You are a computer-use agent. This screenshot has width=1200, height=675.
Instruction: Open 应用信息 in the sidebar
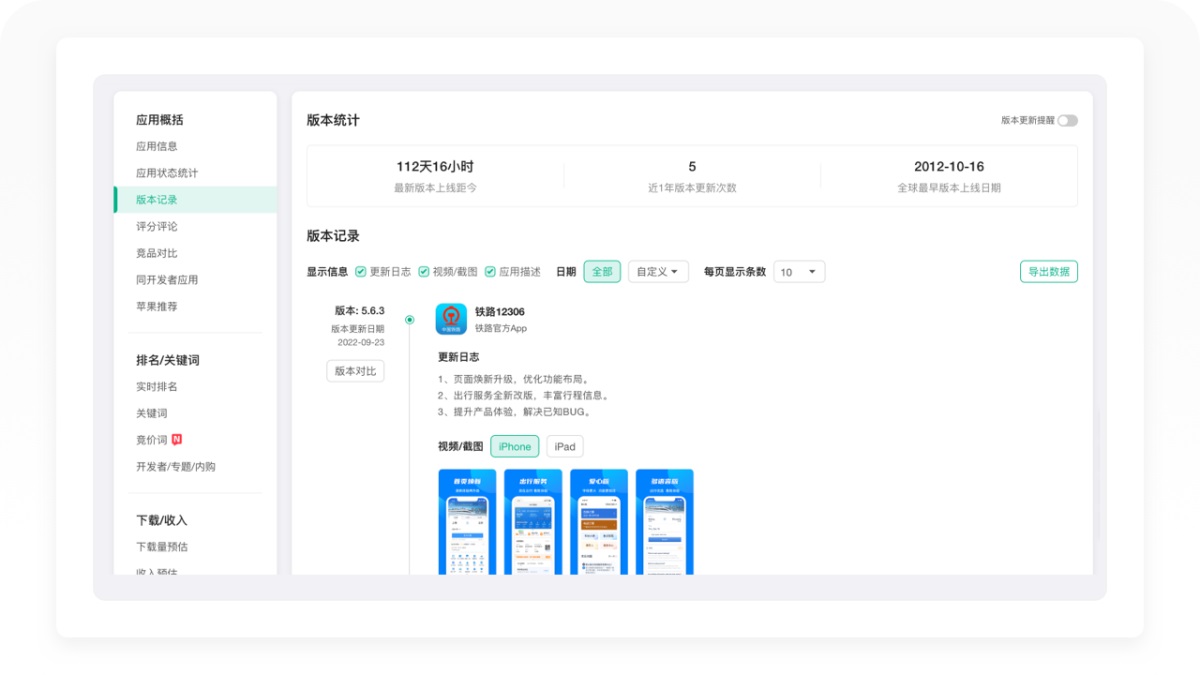pyautogui.click(x=157, y=146)
